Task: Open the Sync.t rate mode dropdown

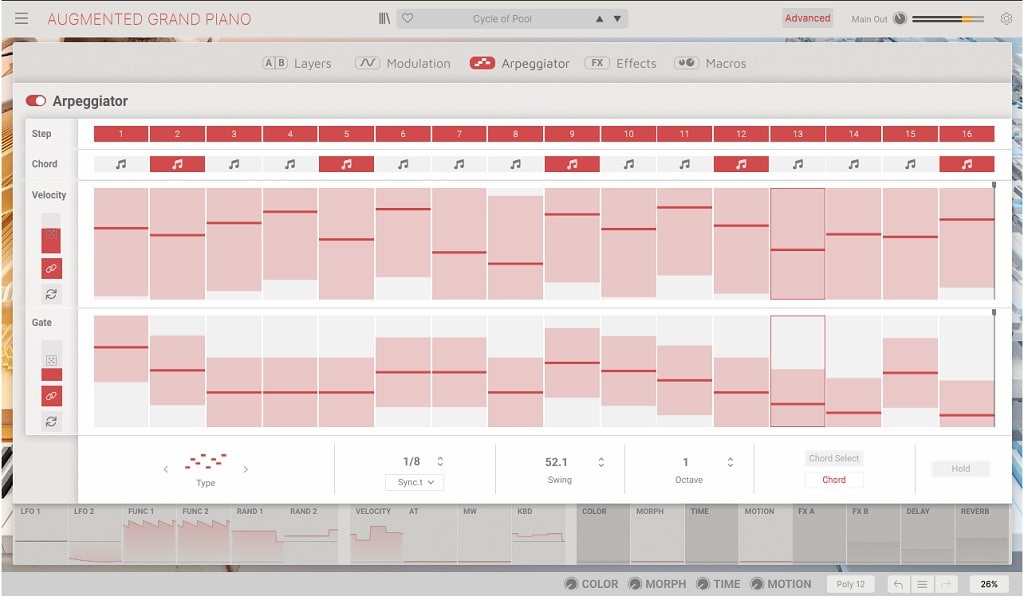Action: pos(415,482)
